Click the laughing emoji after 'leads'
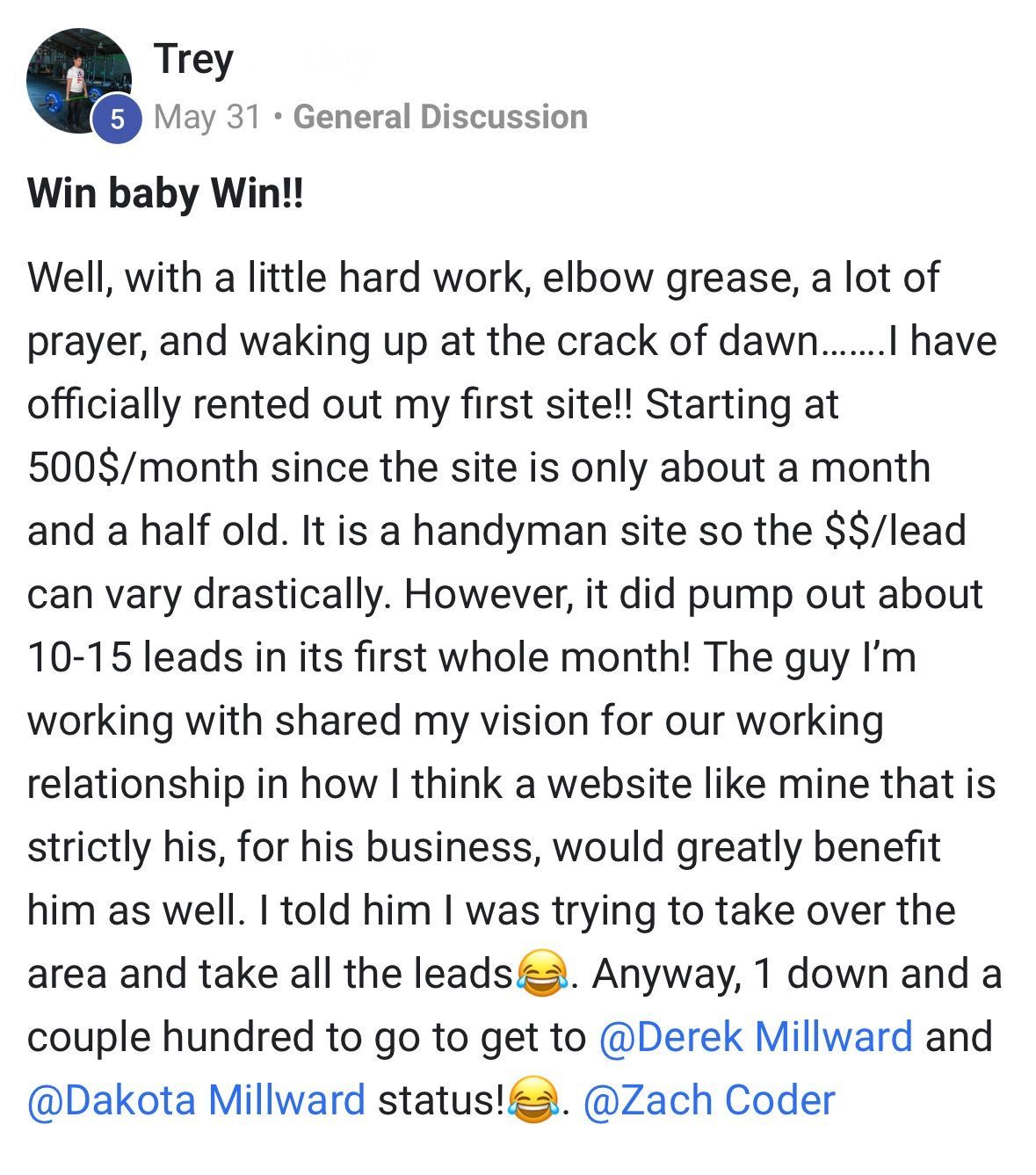1036x1175 pixels. click(x=542, y=975)
